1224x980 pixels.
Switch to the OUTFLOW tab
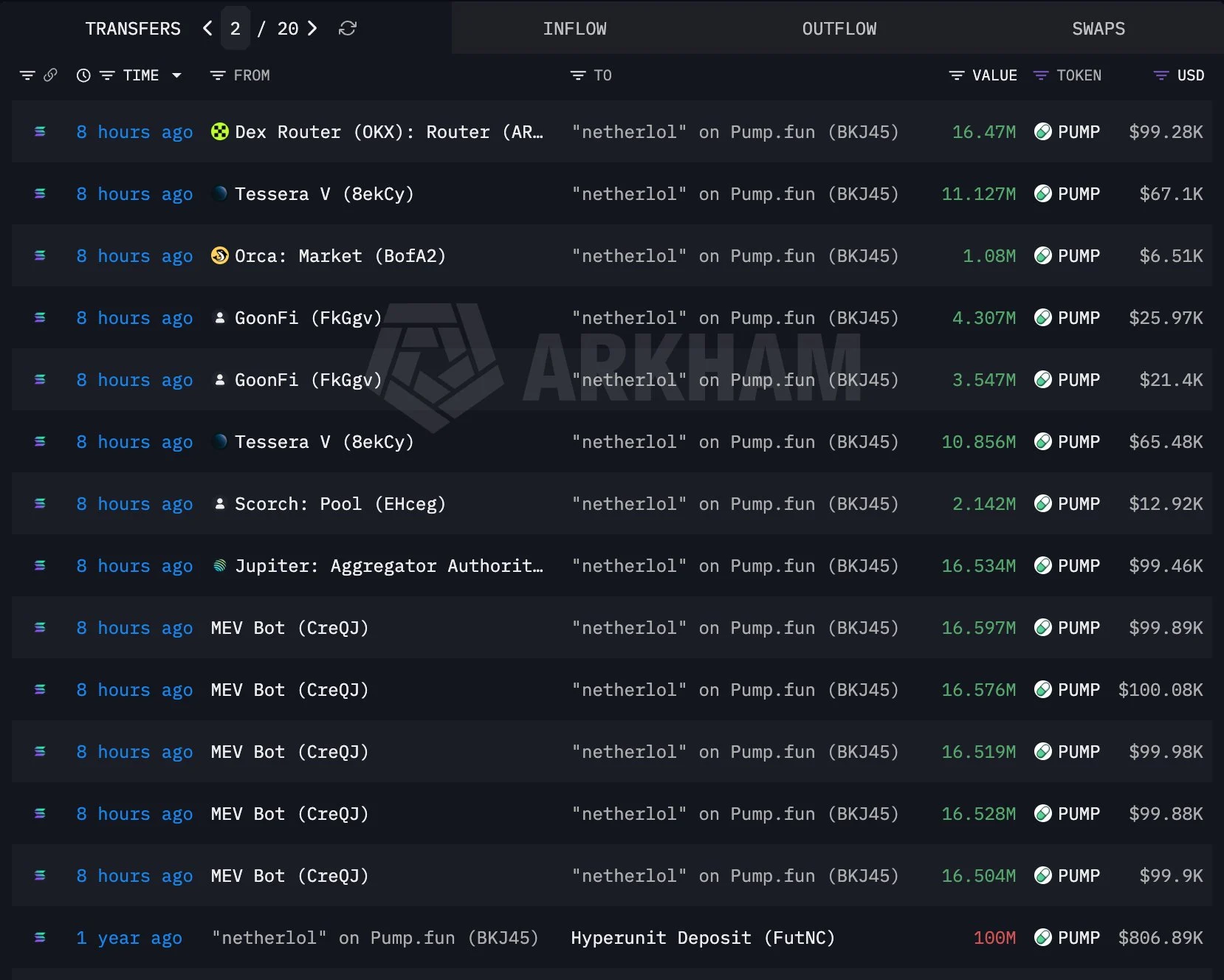[x=839, y=29]
